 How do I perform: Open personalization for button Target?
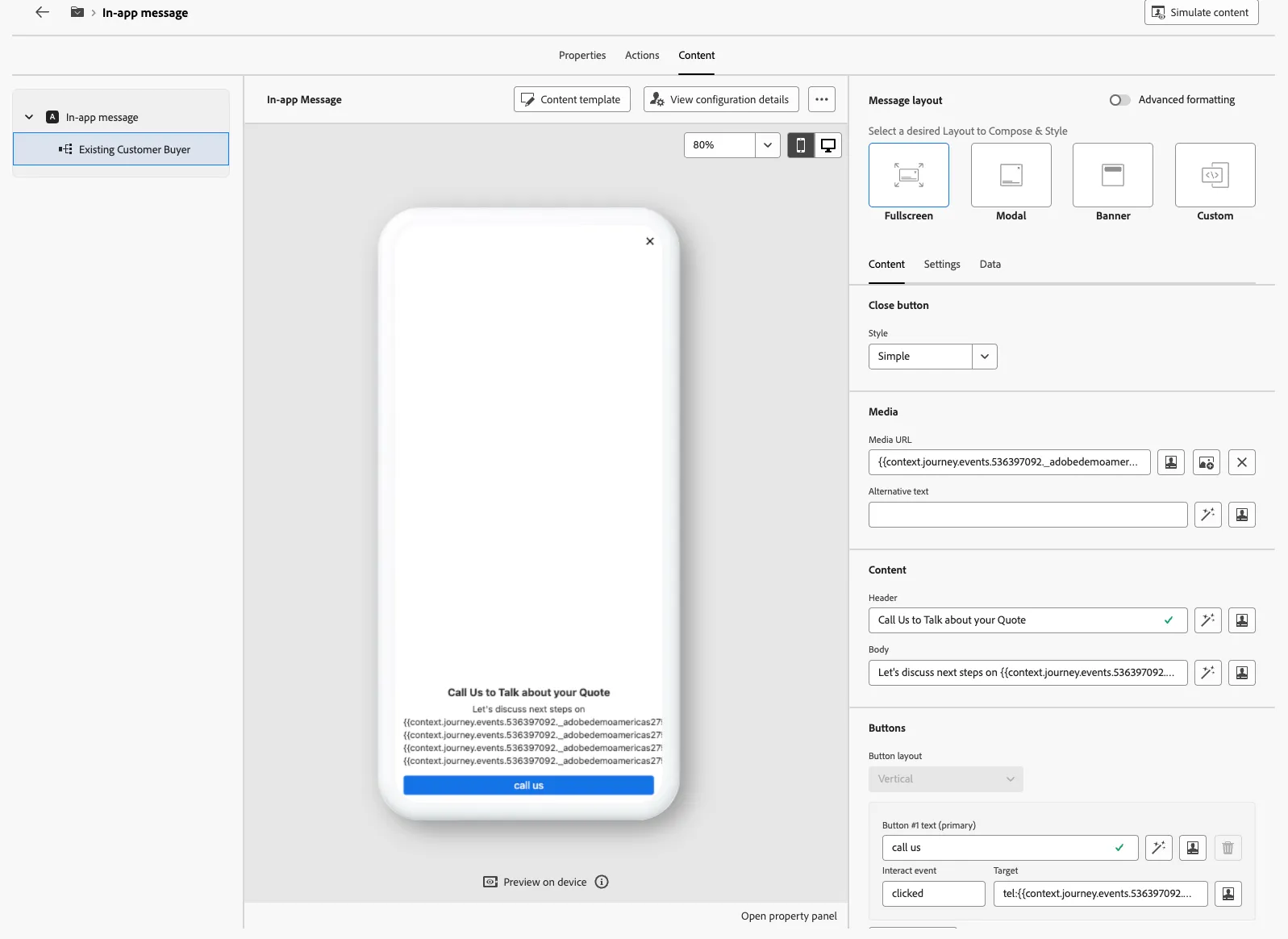click(1228, 894)
